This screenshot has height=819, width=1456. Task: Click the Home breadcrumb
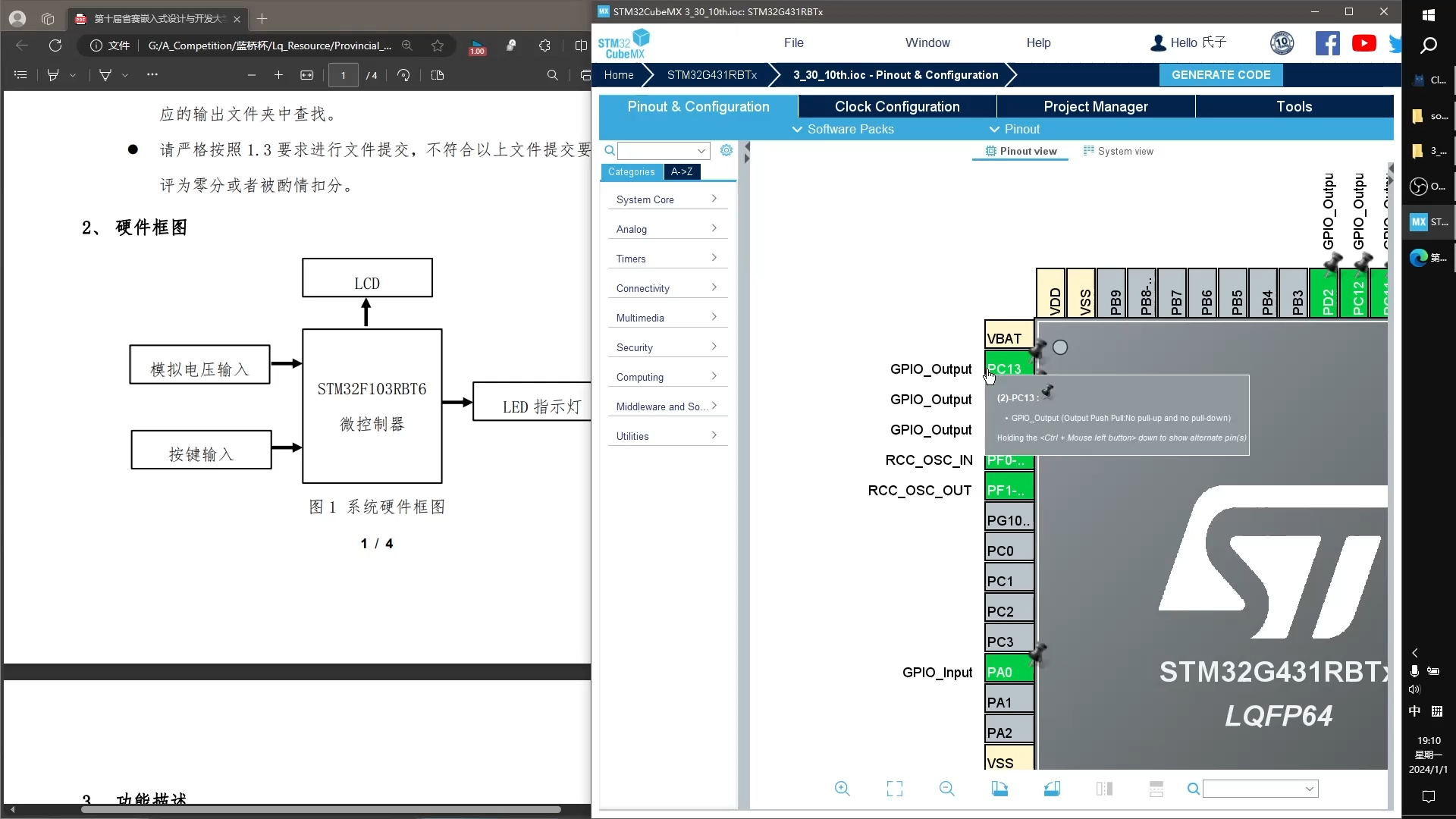tap(619, 74)
